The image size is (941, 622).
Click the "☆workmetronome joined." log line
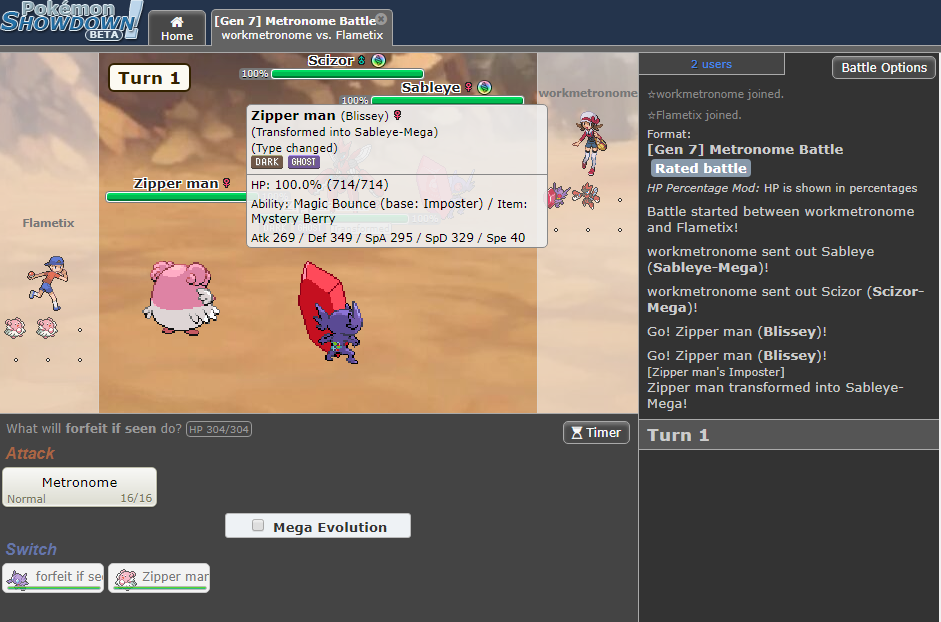715,94
